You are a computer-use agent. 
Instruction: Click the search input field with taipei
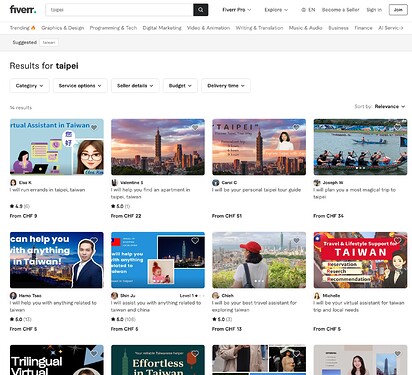119,10
